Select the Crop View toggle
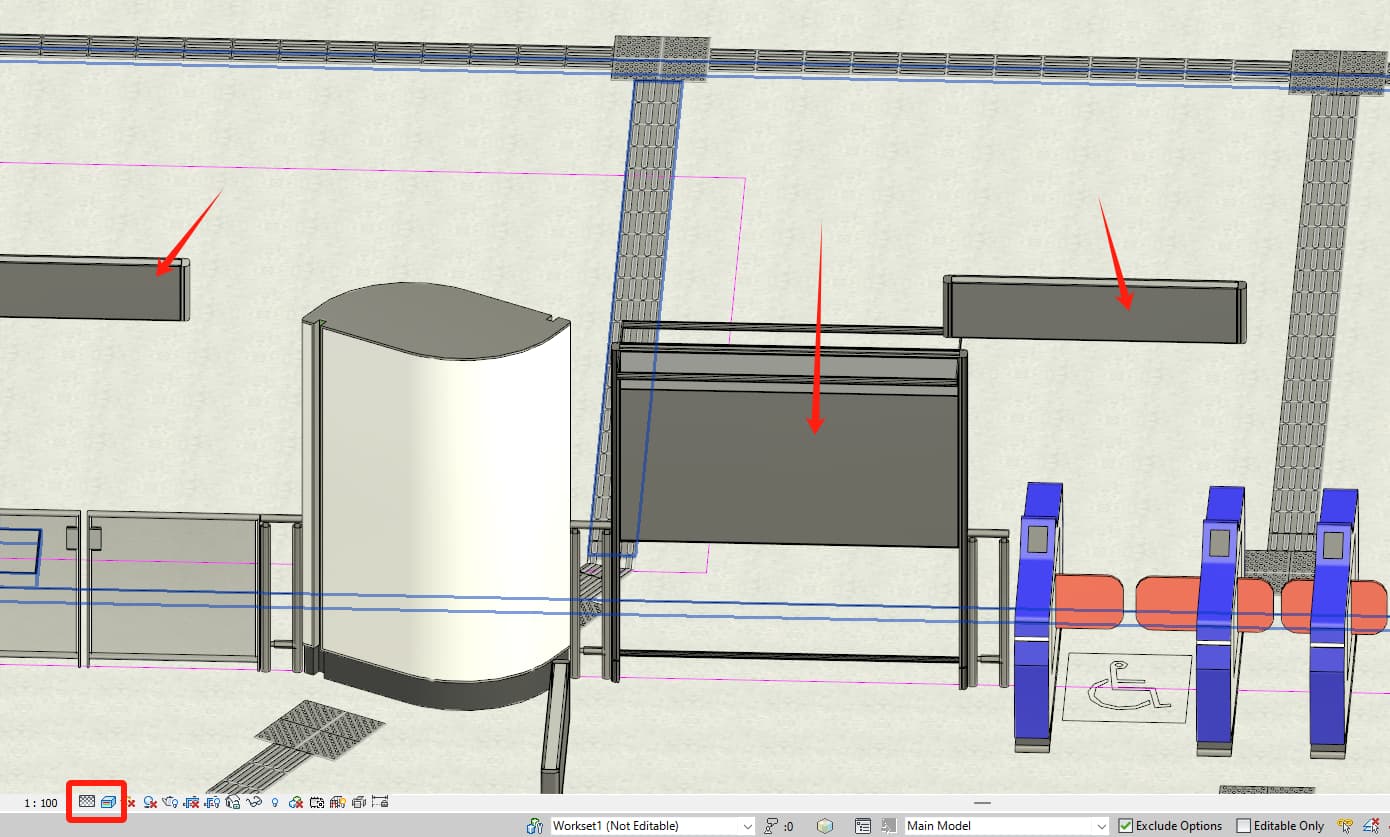 [x=189, y=801]
